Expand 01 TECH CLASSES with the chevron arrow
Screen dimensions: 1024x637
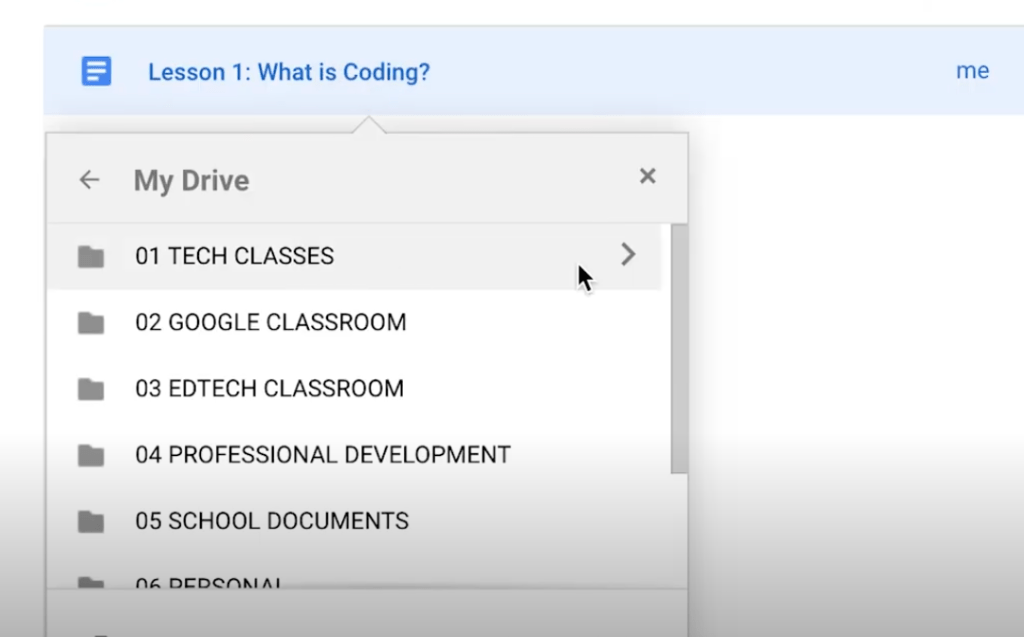pyautogui.click(x=628, y=255)
